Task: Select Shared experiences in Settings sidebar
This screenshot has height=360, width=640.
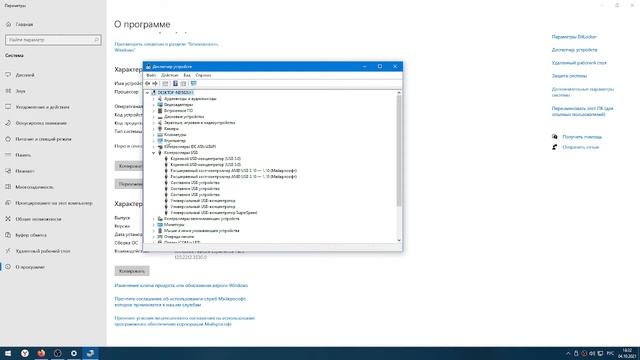Action: point(53,219)
